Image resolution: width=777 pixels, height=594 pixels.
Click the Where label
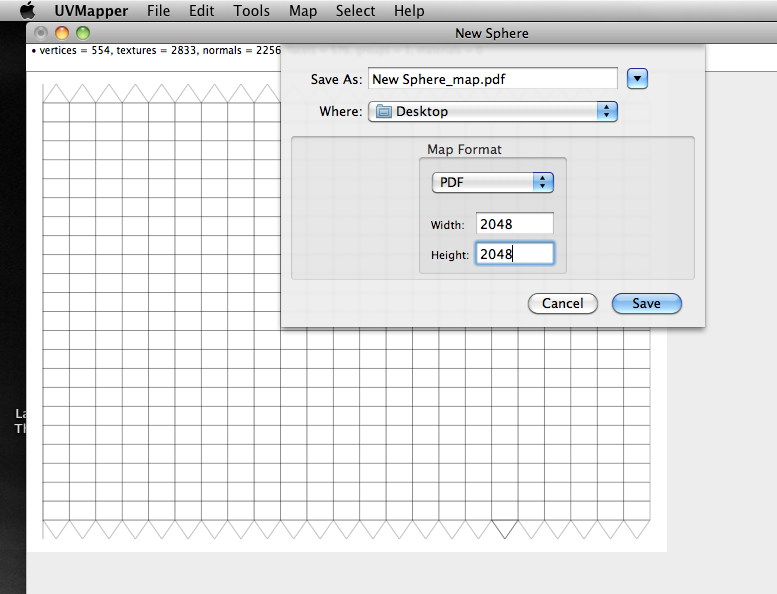point(341,111)
